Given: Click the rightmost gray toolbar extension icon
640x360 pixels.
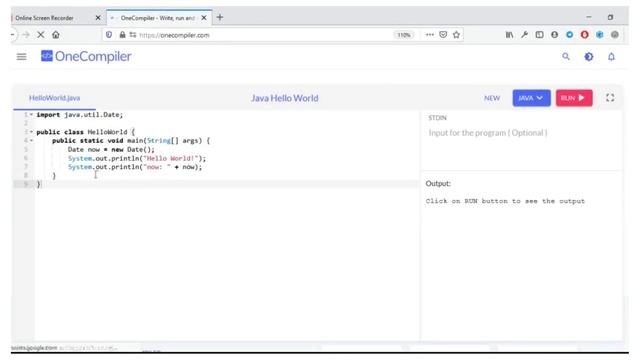Looking at the screenshot, I should tap(615, 35).
